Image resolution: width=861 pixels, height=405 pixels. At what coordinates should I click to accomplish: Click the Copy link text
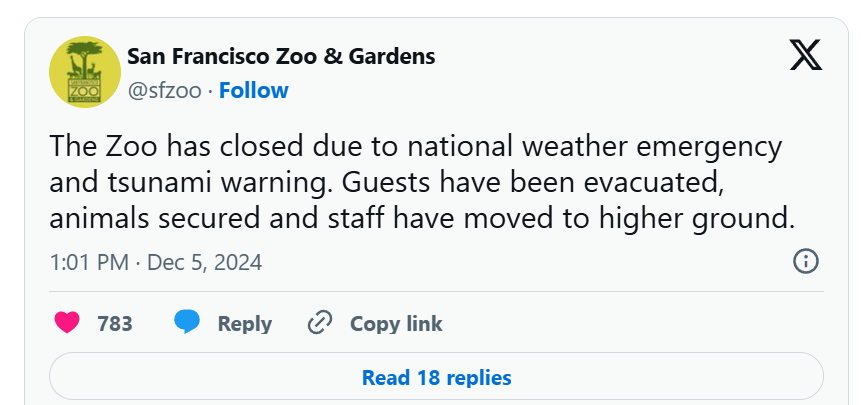[x=396, y=323]
